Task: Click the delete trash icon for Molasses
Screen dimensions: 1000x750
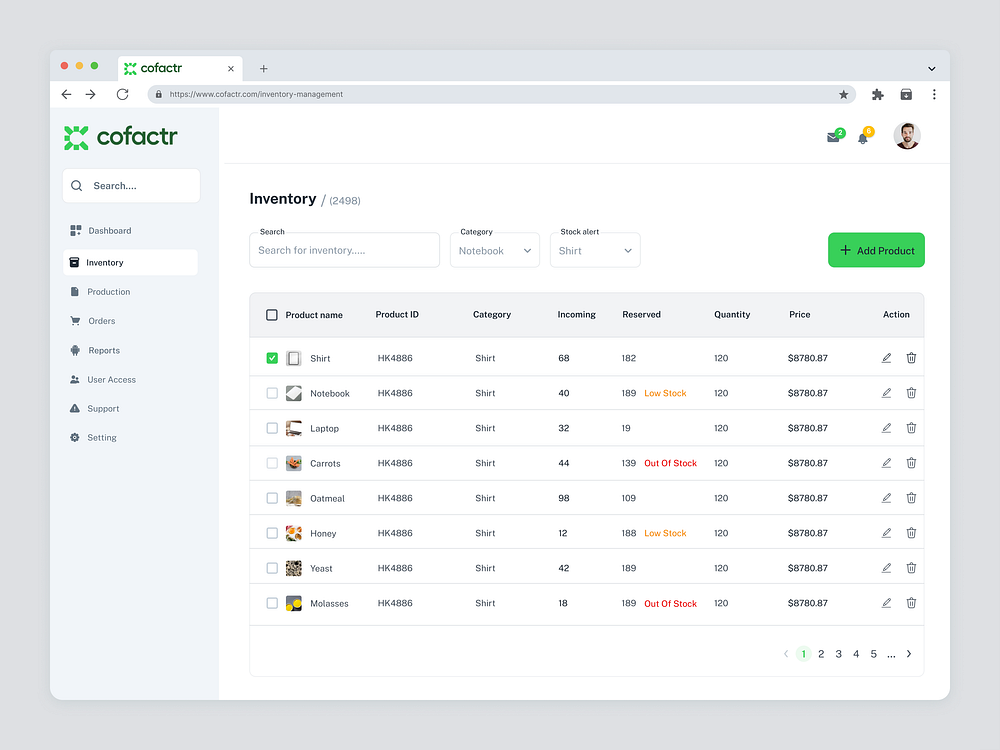Action: pyautogui.click(x=911, y=603)
